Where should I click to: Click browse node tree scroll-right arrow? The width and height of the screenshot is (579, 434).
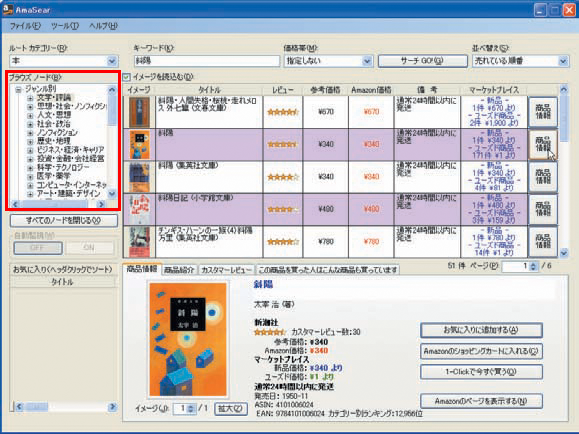pos(102,204)
